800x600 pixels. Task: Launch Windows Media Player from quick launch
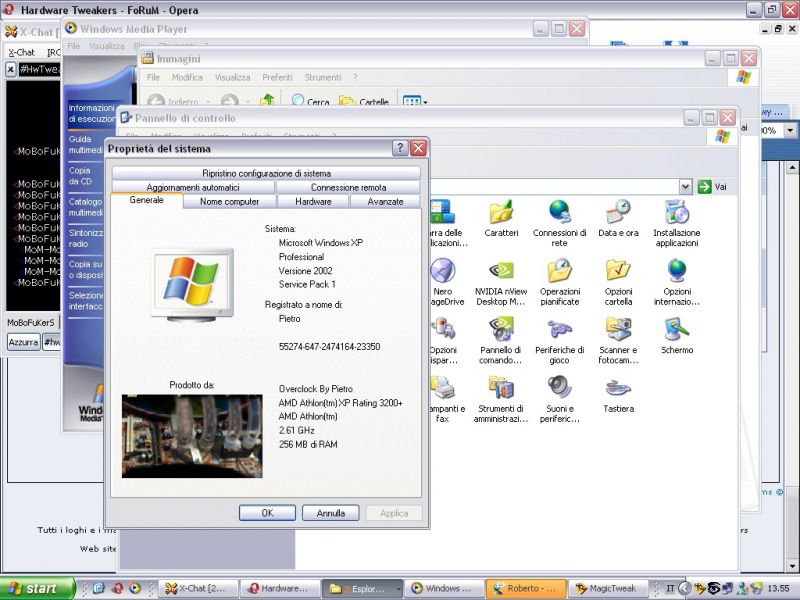[x=135, y=588]
